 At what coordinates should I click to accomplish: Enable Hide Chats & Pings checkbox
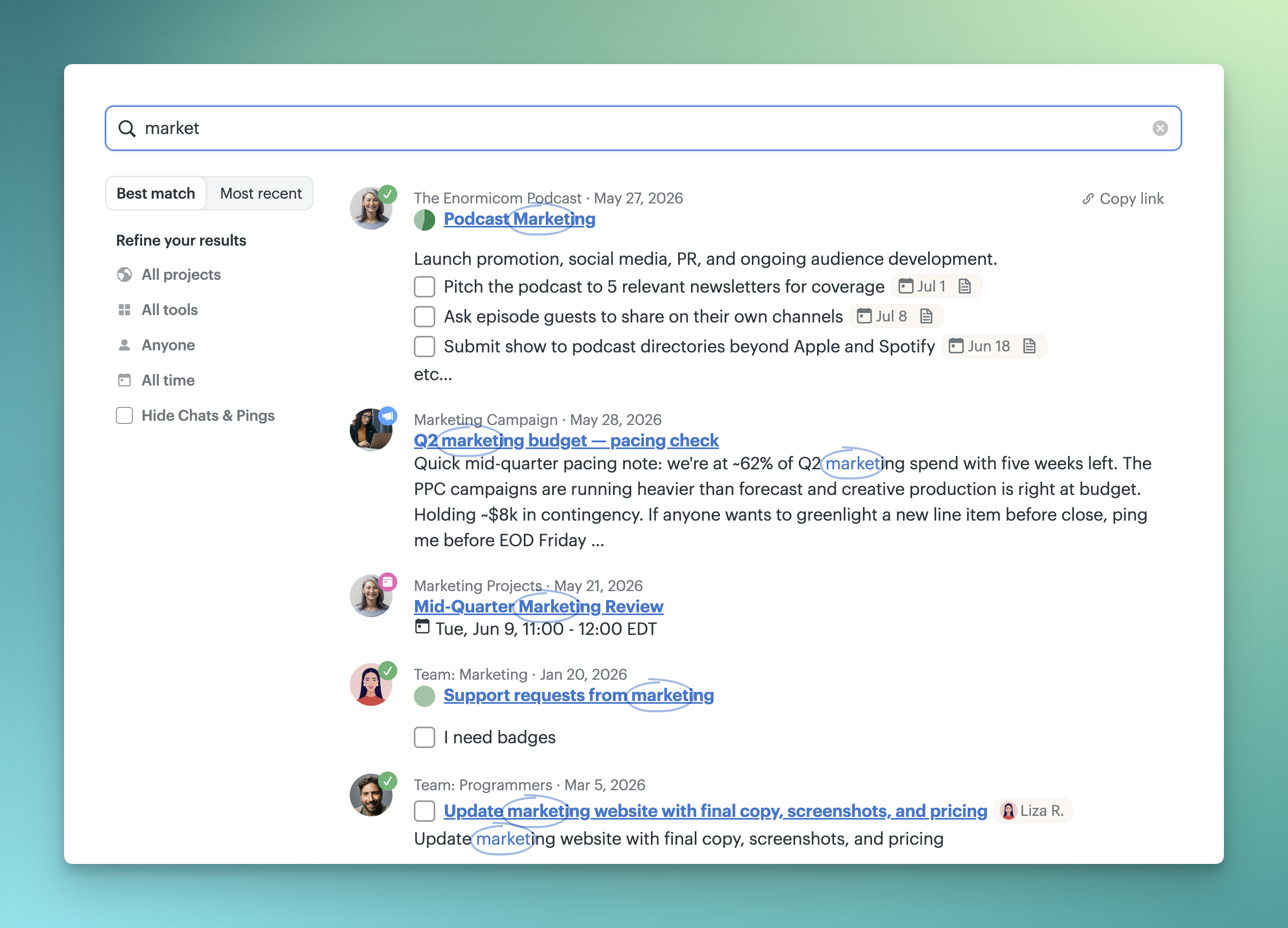(x=124, y=415)
